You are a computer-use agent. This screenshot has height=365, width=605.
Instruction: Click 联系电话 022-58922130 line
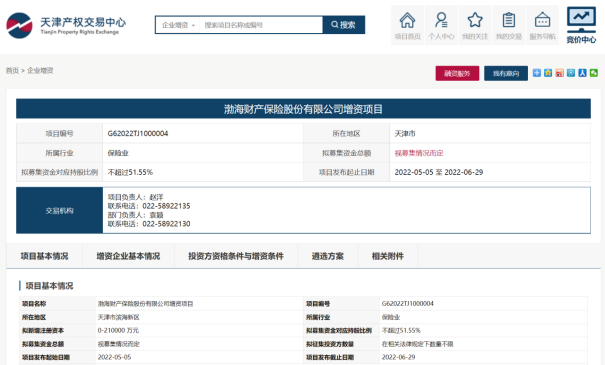pyautogui.click(x=149, y=224)
